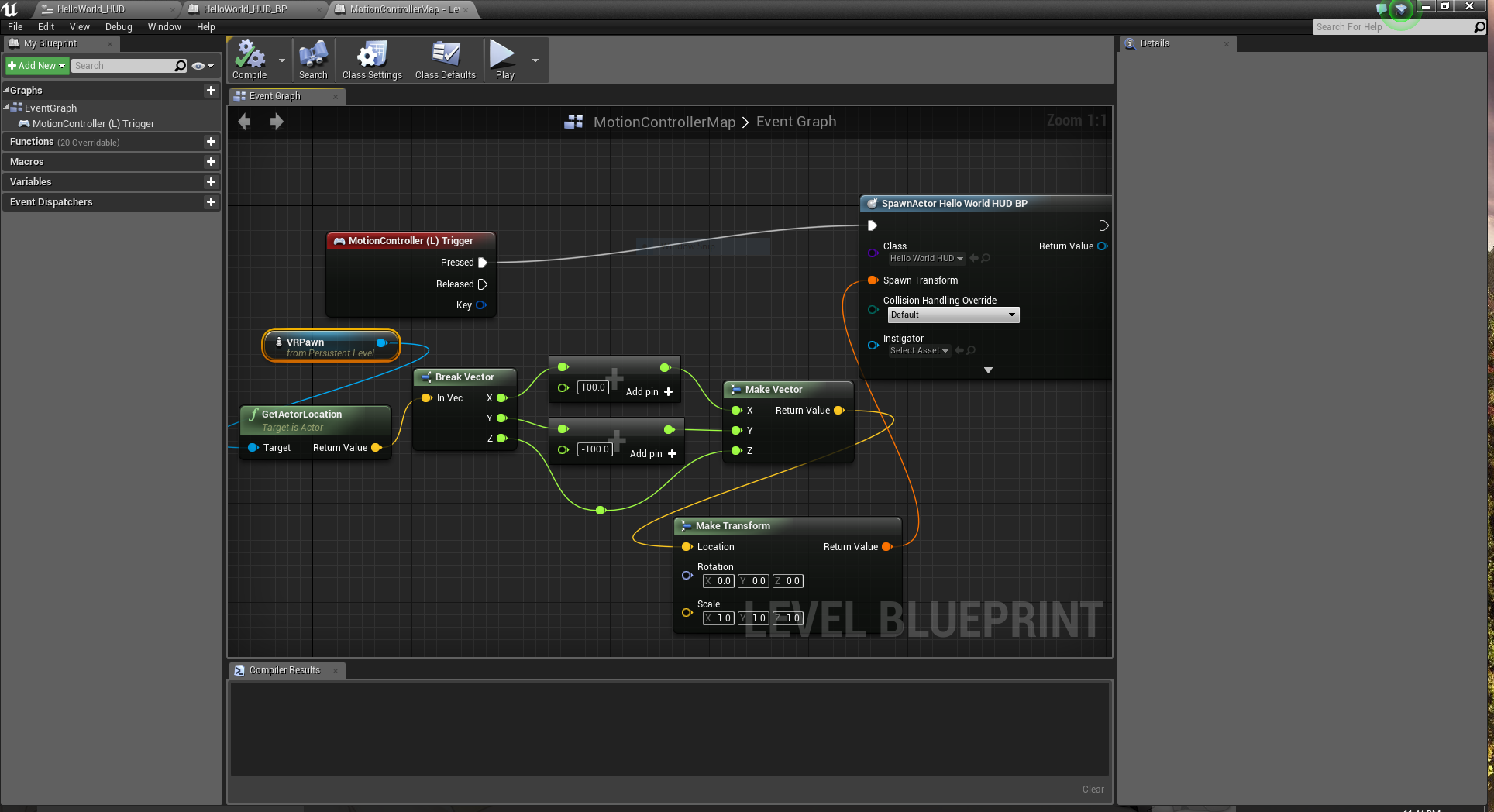Collapse the EventGraph tree item
The height and width of the screenshot is (812, 1494).
click(x=6, y=107)
